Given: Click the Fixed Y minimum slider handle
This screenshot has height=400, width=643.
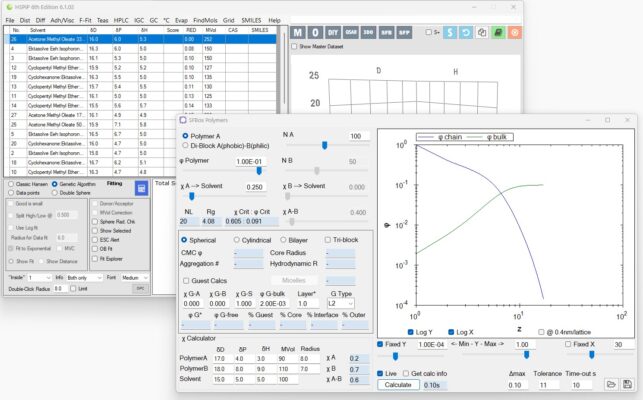Looking at the screenshot, I should tap(395, 356).
